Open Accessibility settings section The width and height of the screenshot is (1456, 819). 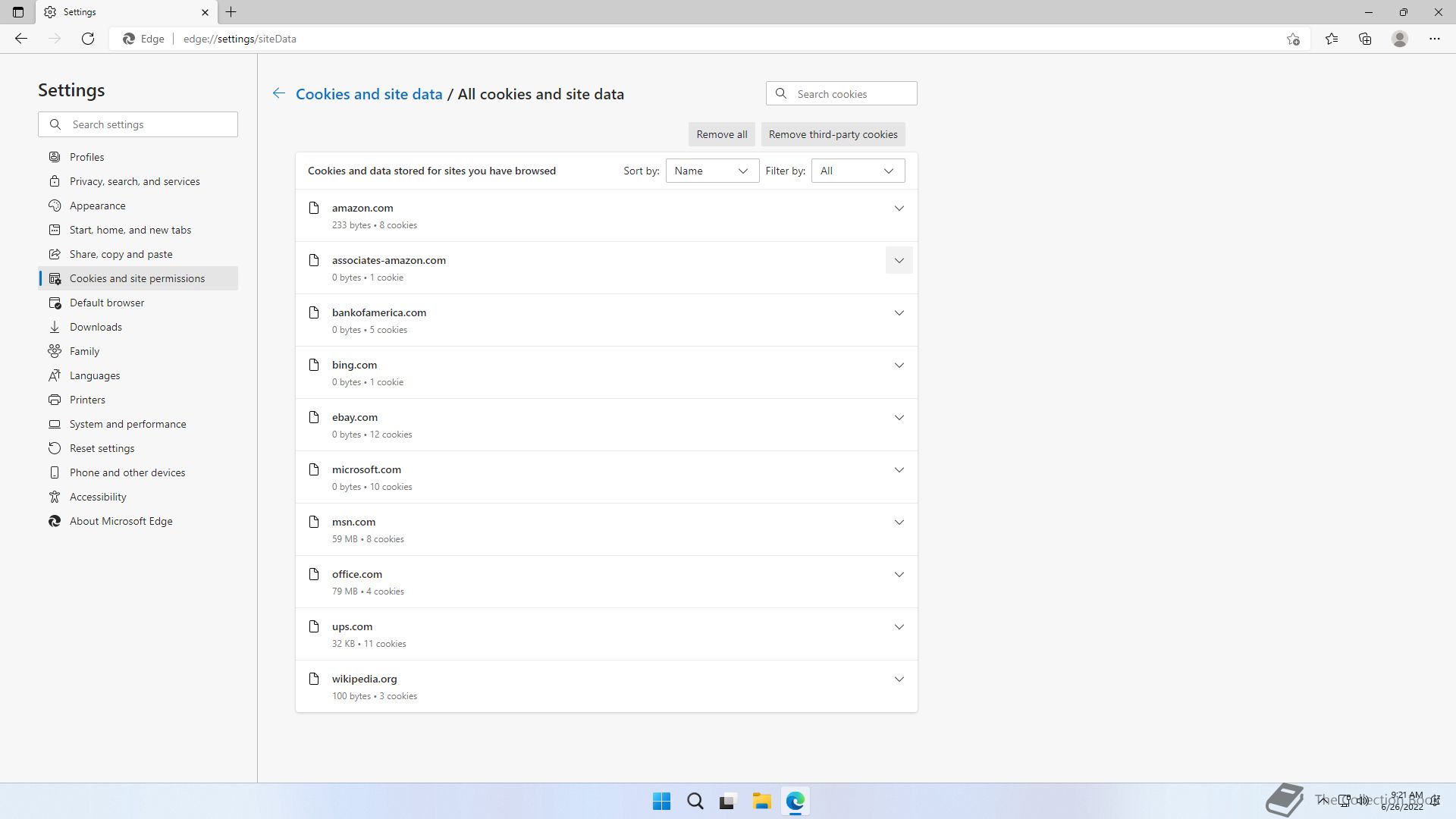click(138, 497)
